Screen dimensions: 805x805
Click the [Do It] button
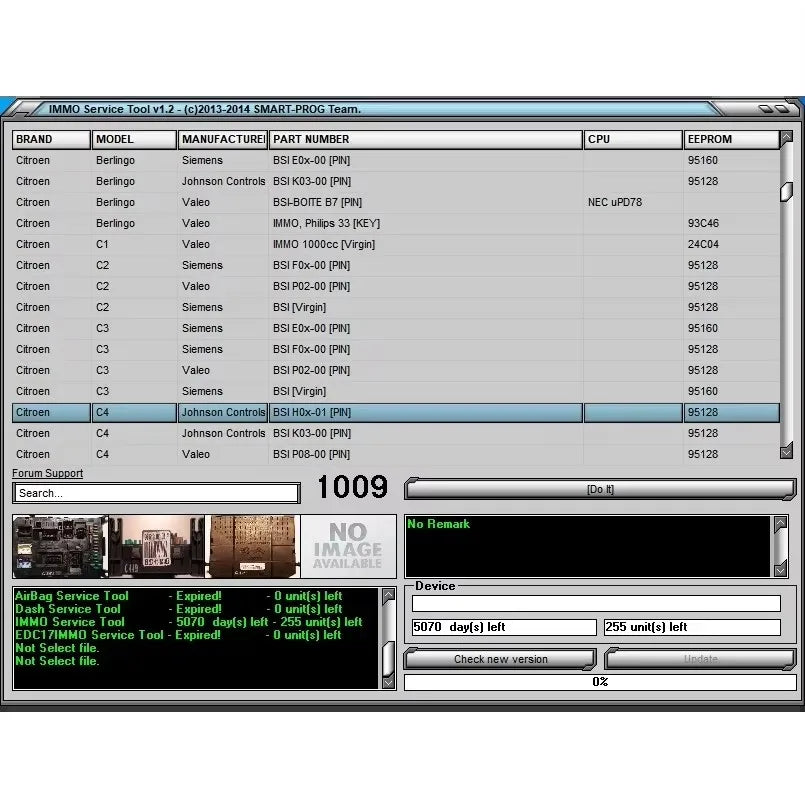click(597, 489)
